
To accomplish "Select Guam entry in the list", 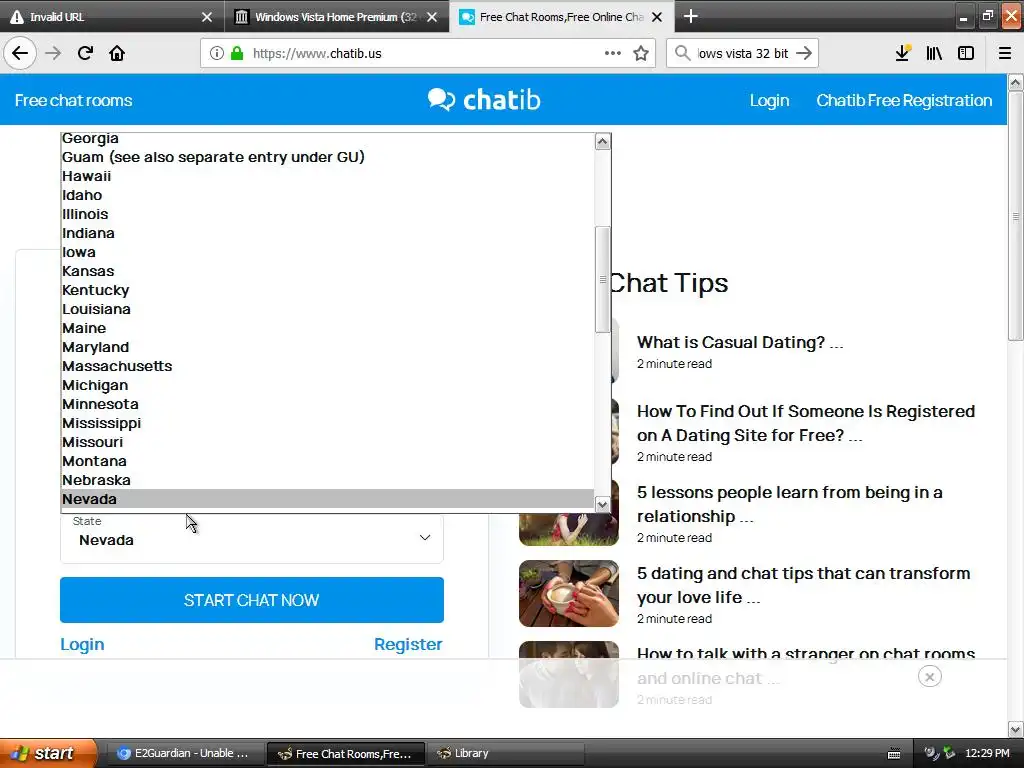I will (x=327, y=157).
